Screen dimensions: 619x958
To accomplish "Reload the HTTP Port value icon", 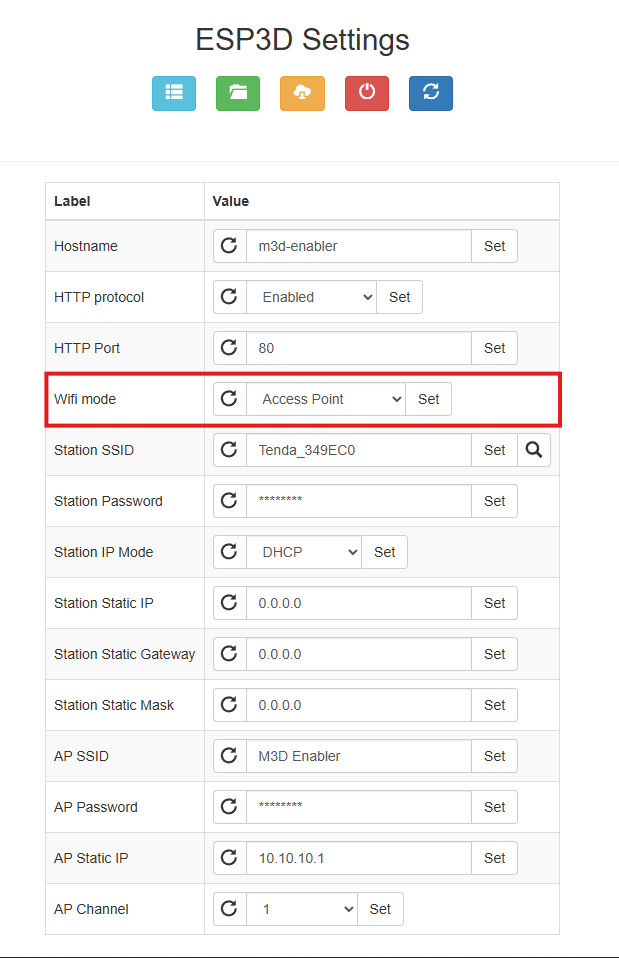I will click(229, 348).
